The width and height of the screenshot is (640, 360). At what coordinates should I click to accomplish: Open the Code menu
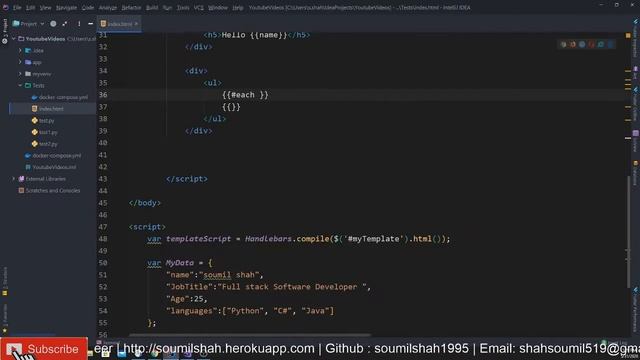88,7
